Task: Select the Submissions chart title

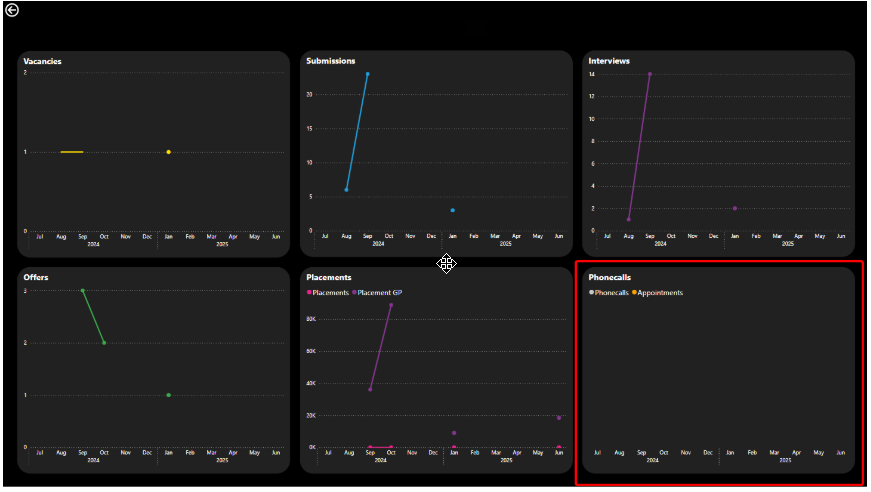Action: click(331, 61)
